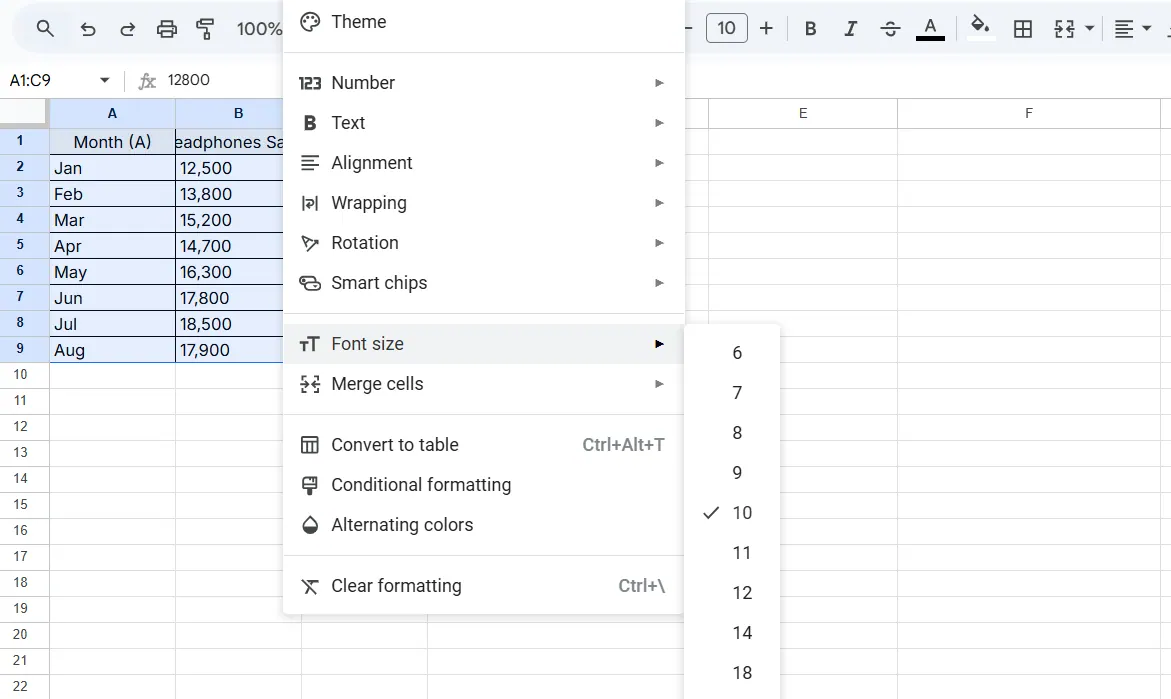The image size is (1171, 699).
Task: Activate the paint format tool
Action: (x=206, y=29)
